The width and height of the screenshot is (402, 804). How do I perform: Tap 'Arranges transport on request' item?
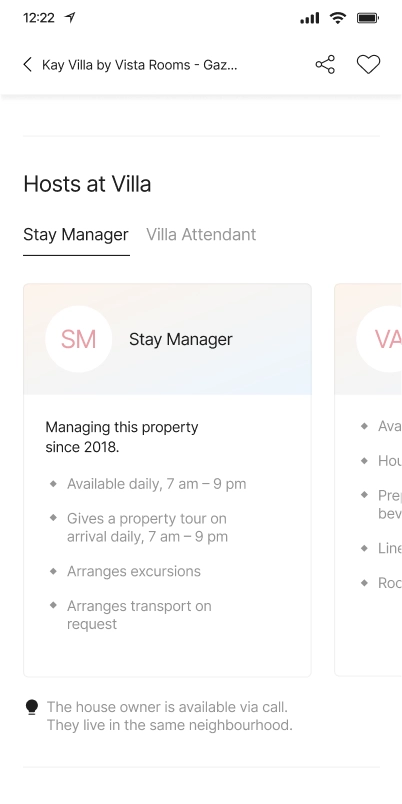(139, 615)
